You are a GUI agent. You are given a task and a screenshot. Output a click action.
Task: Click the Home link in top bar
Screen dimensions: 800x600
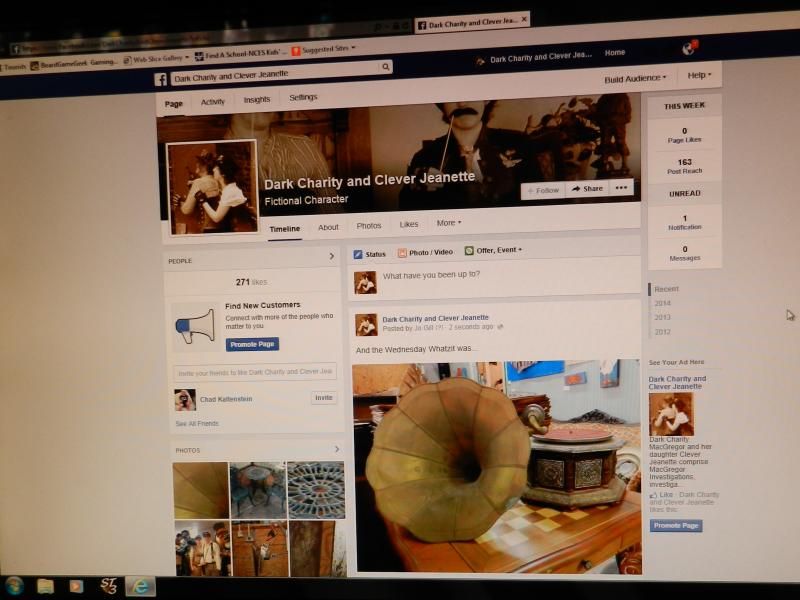click(615, 52)
